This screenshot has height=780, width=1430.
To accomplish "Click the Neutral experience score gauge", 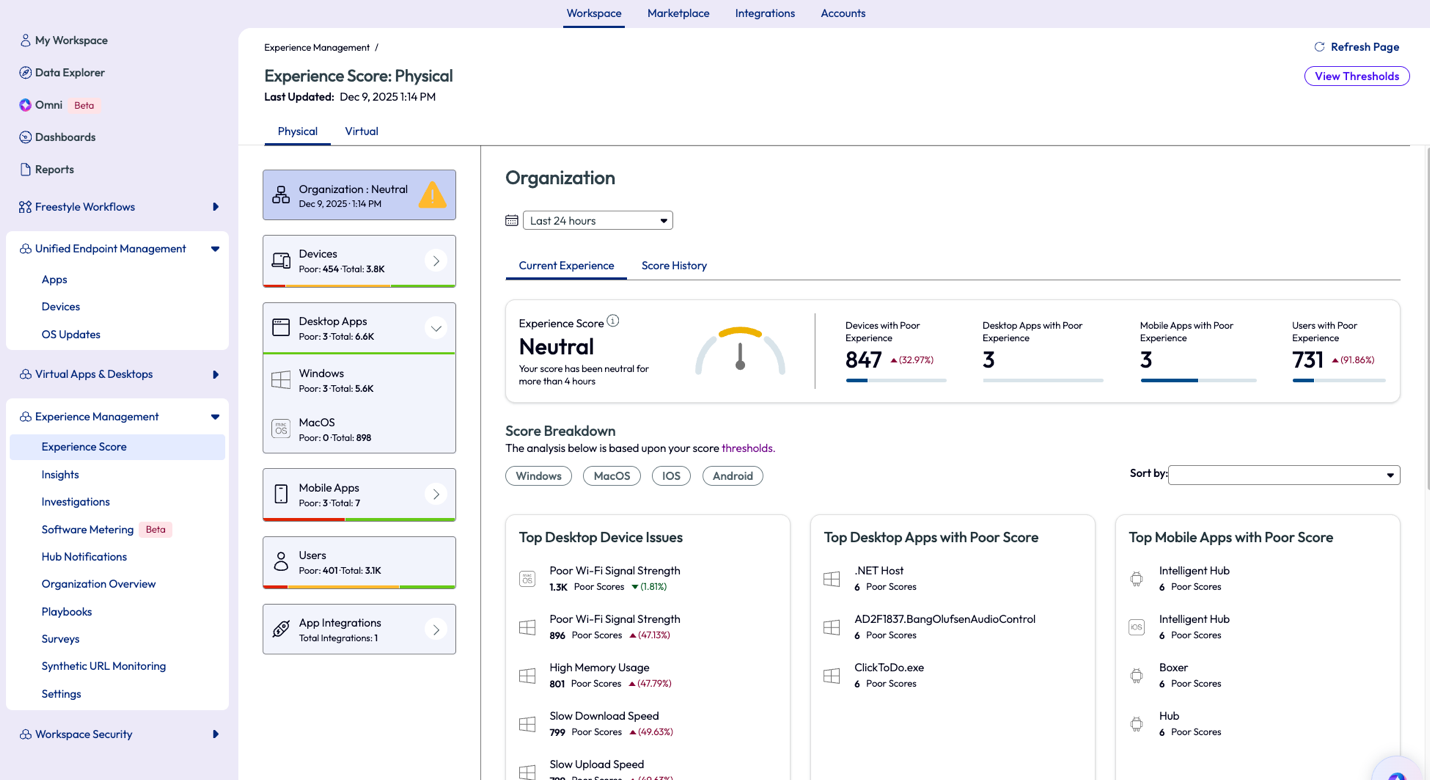I will point(740,351).
